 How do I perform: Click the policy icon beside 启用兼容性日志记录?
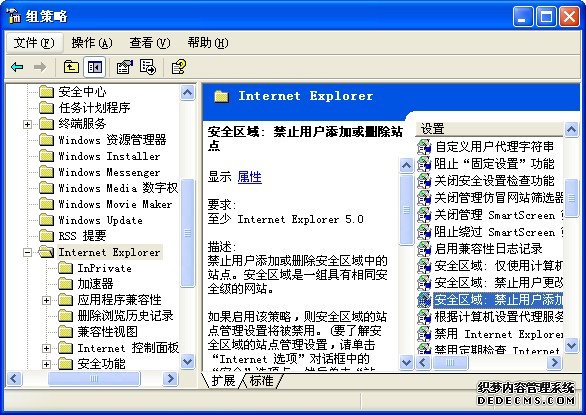click(x=424, y=249)
